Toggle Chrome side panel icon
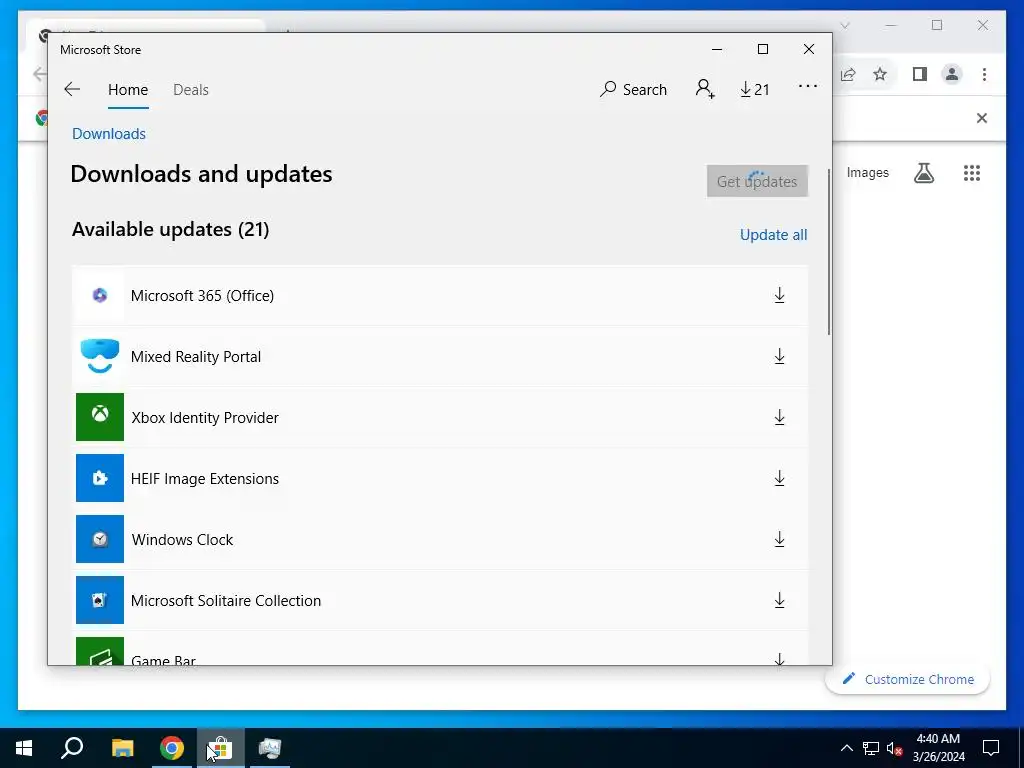This screenshot has height=768, width=1024. pos(920,74)
